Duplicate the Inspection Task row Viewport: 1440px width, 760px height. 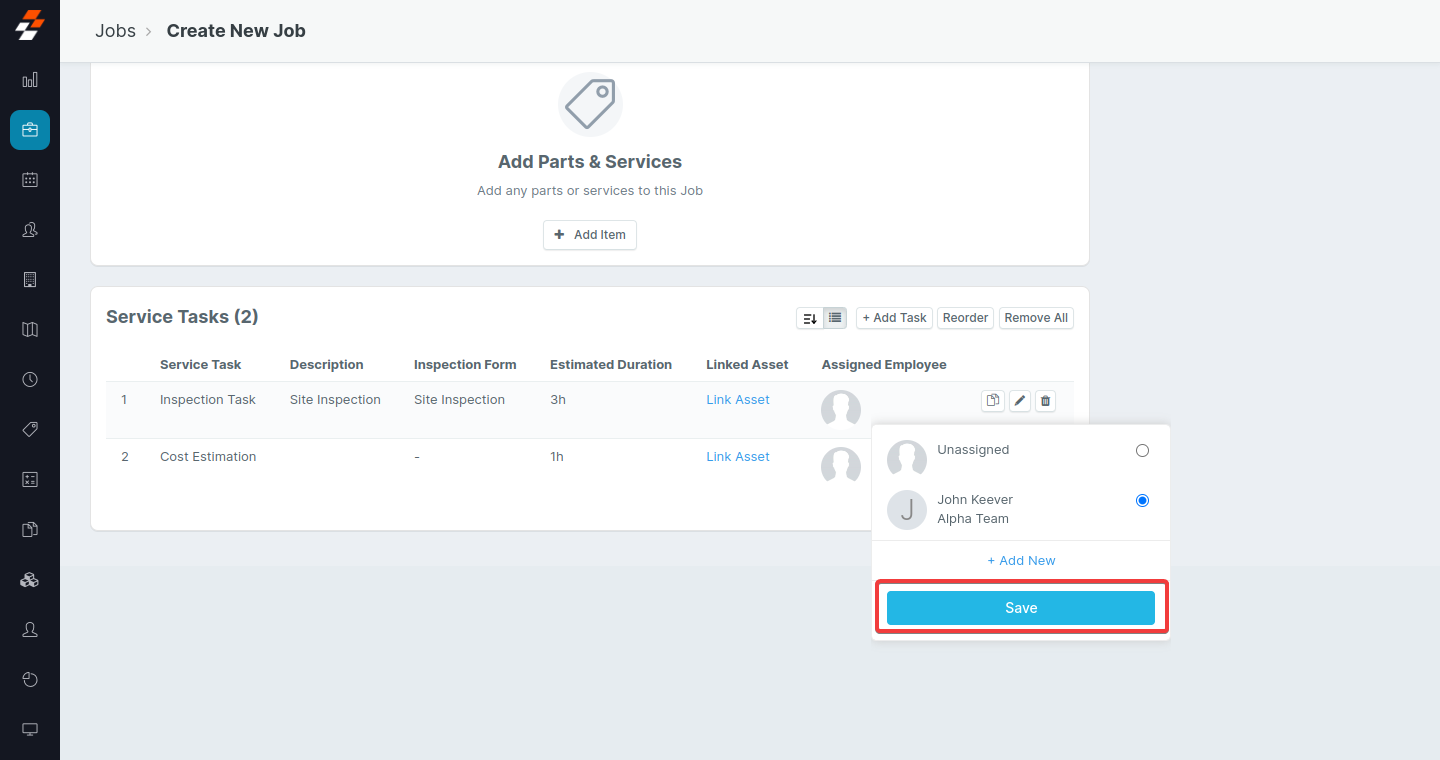[992, 401]
